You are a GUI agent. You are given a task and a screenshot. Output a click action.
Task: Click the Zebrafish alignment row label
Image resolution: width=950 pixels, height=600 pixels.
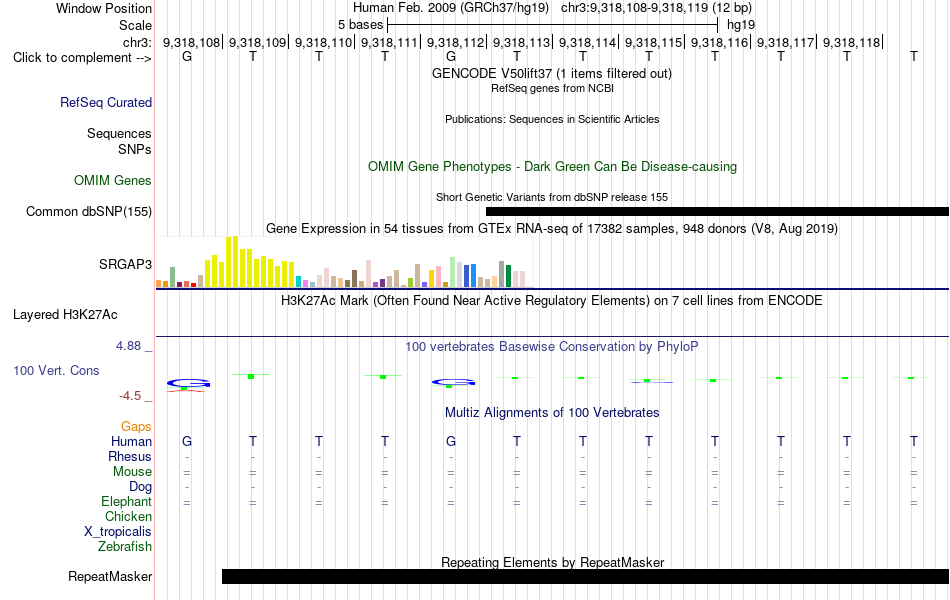point(125,547)
